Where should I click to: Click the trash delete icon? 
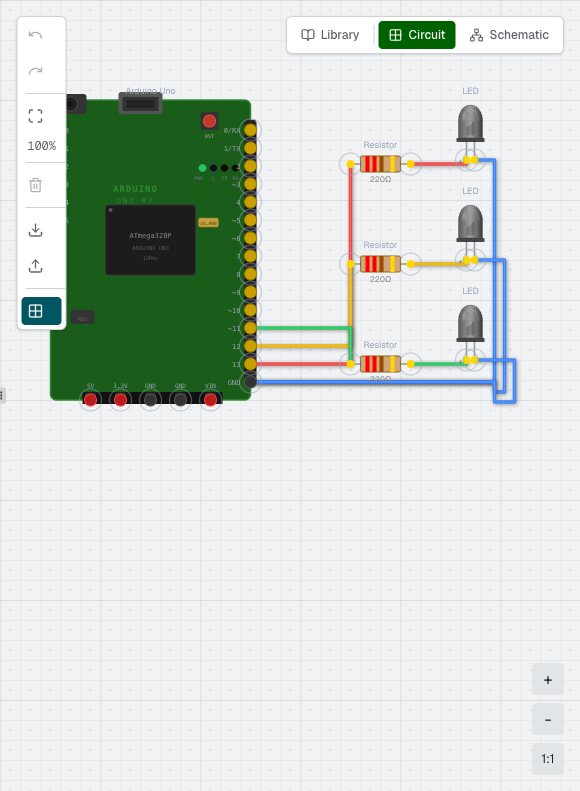35,185
